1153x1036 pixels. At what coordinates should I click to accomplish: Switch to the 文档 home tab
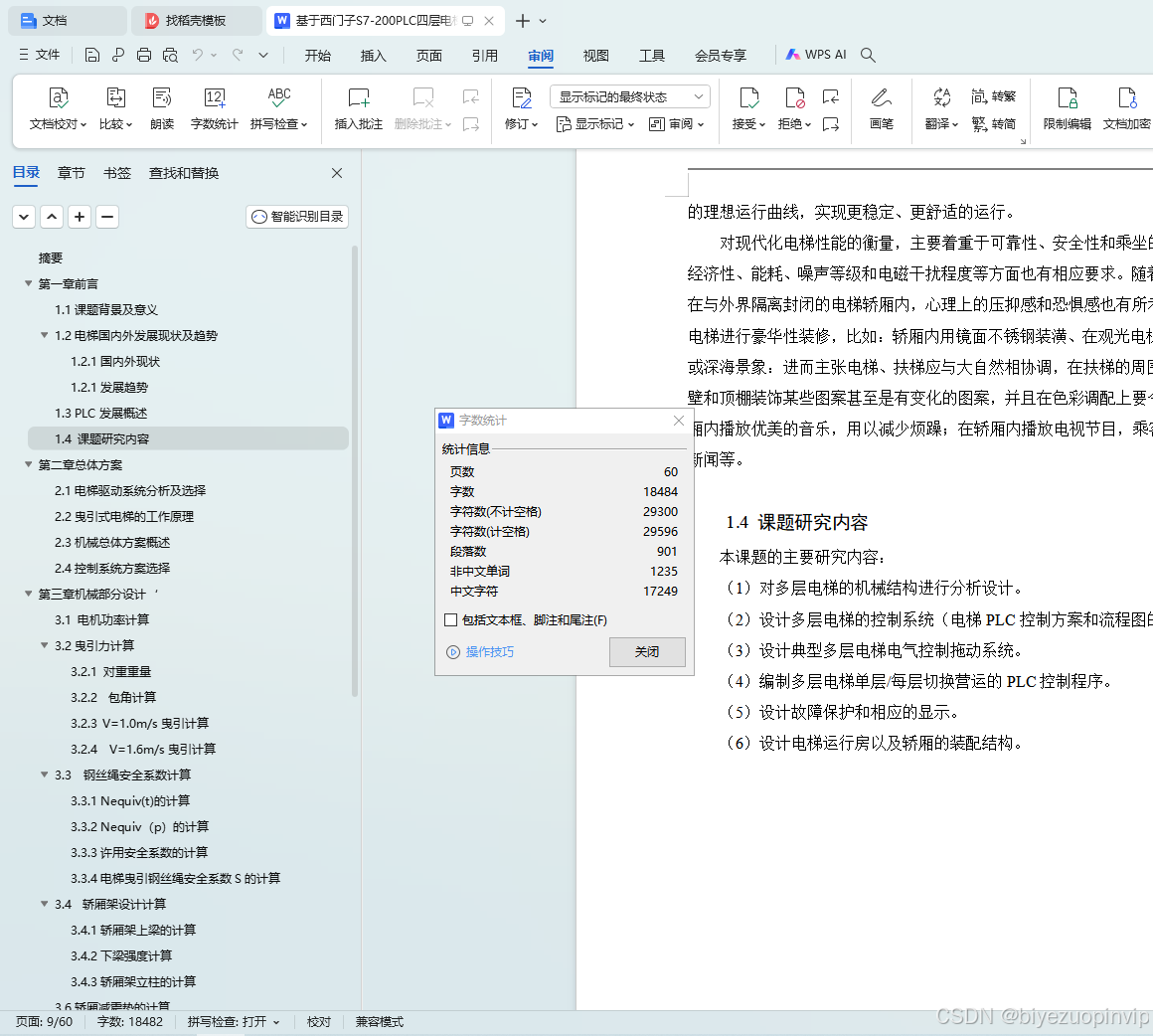[67, 21]
